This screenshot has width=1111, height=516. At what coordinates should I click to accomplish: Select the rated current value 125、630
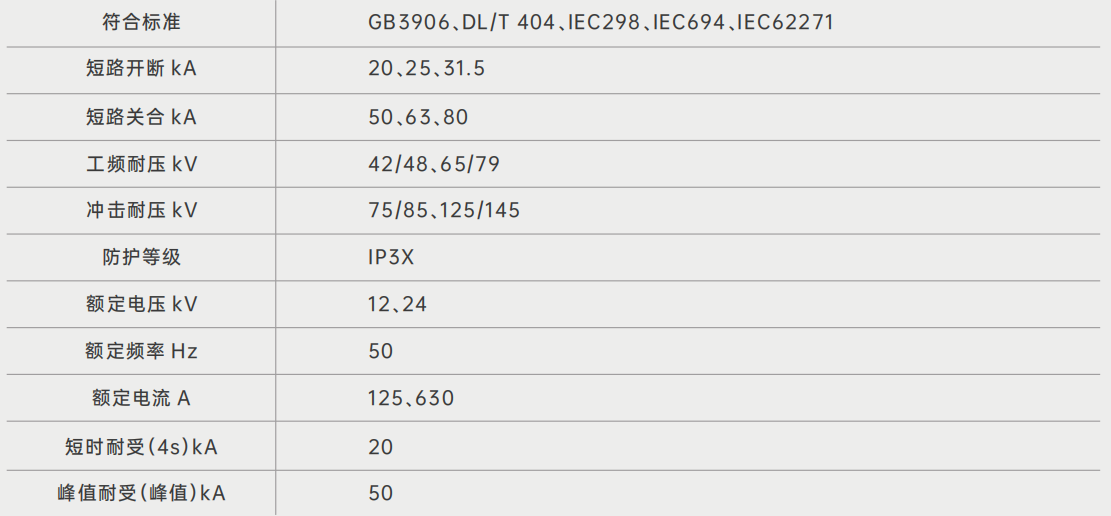[410, 398]
